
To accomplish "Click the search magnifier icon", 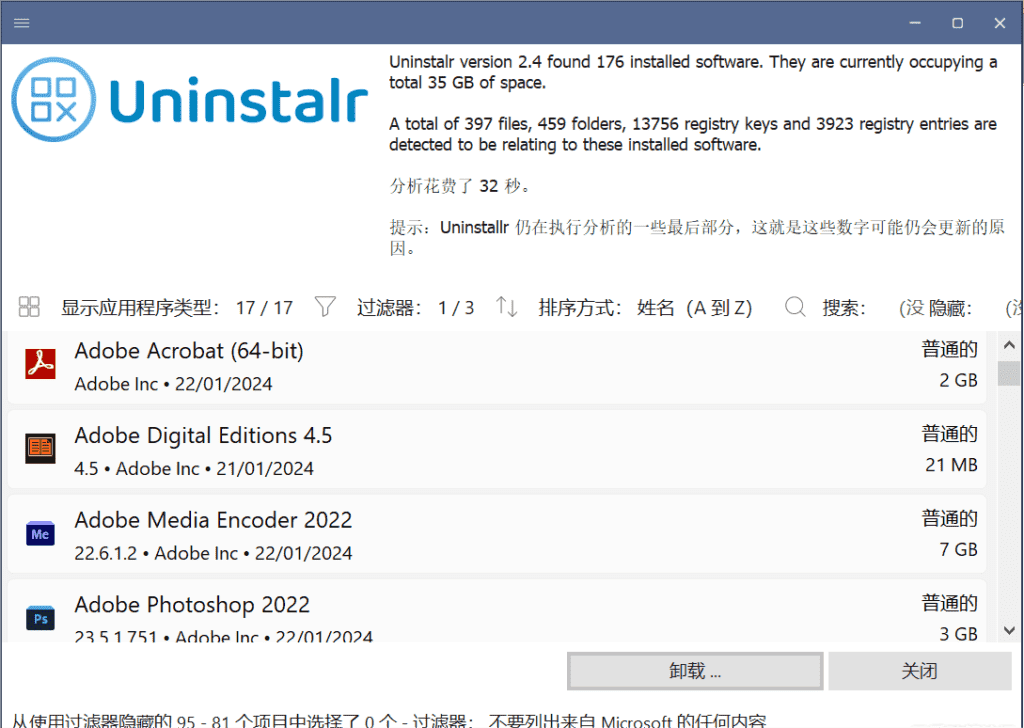I will [x=795, y=307].
